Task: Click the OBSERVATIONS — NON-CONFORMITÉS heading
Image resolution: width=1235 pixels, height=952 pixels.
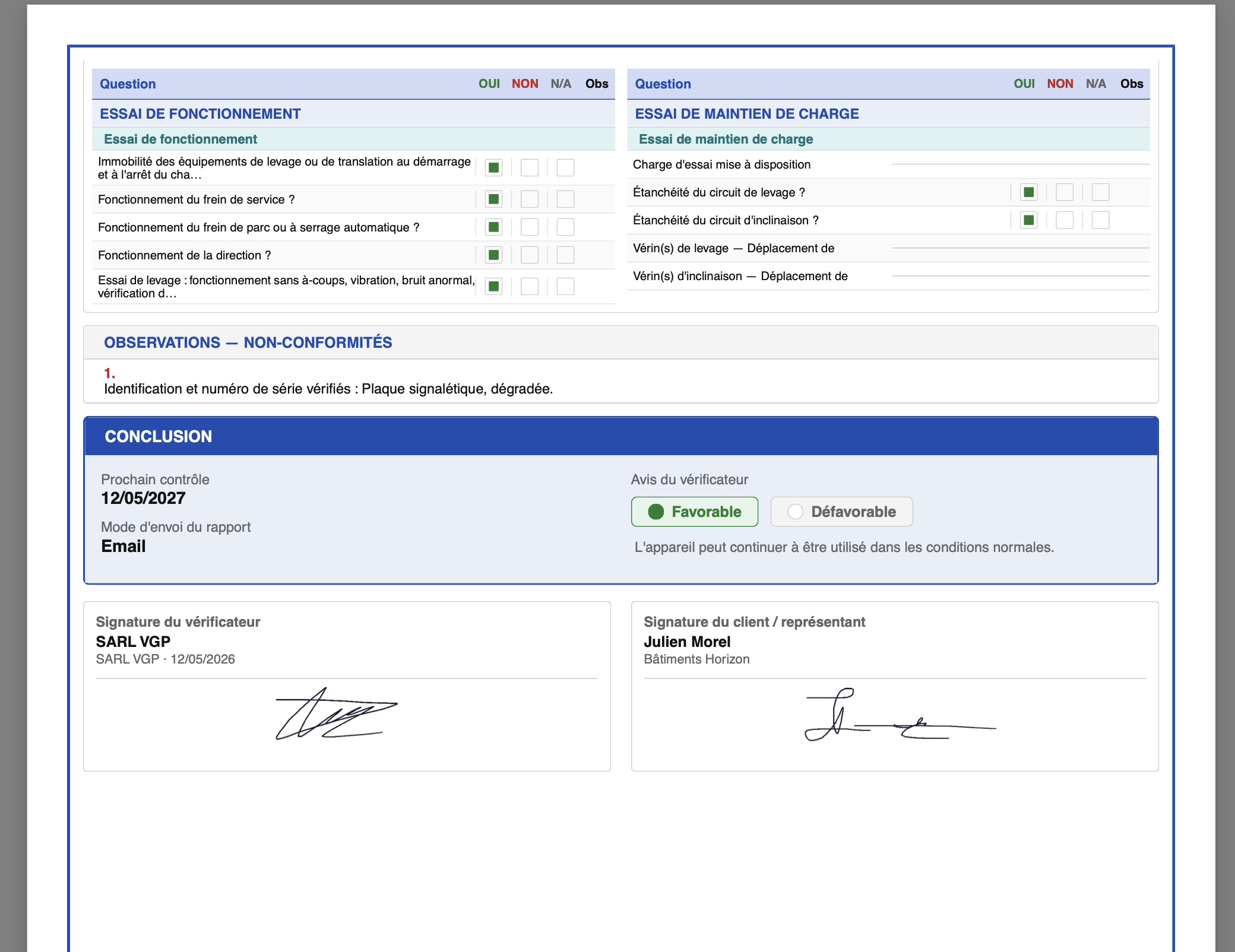Action: tap(248, 342)
